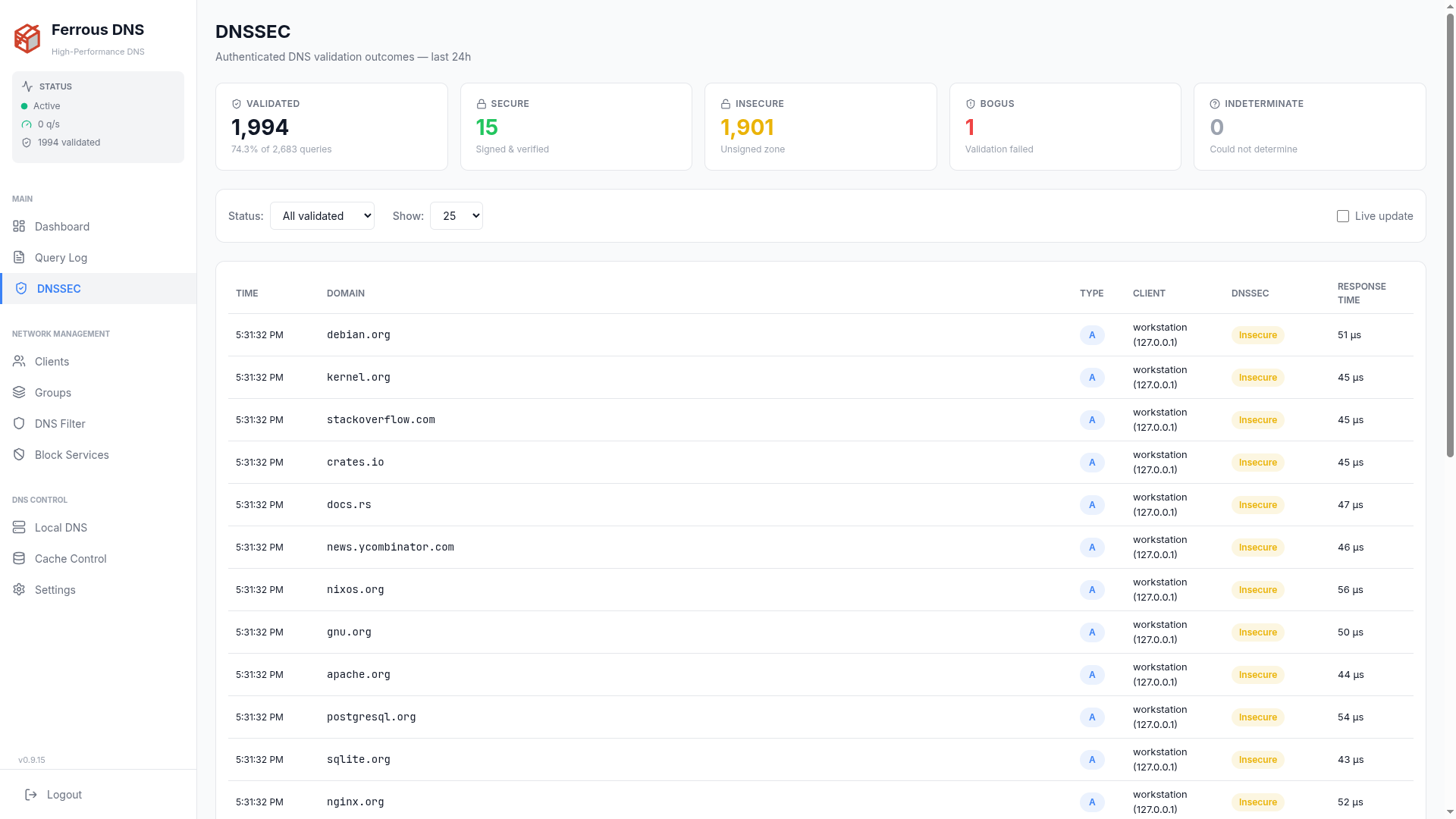Click the Ferrous DNS logo icon

pos(27,39)
